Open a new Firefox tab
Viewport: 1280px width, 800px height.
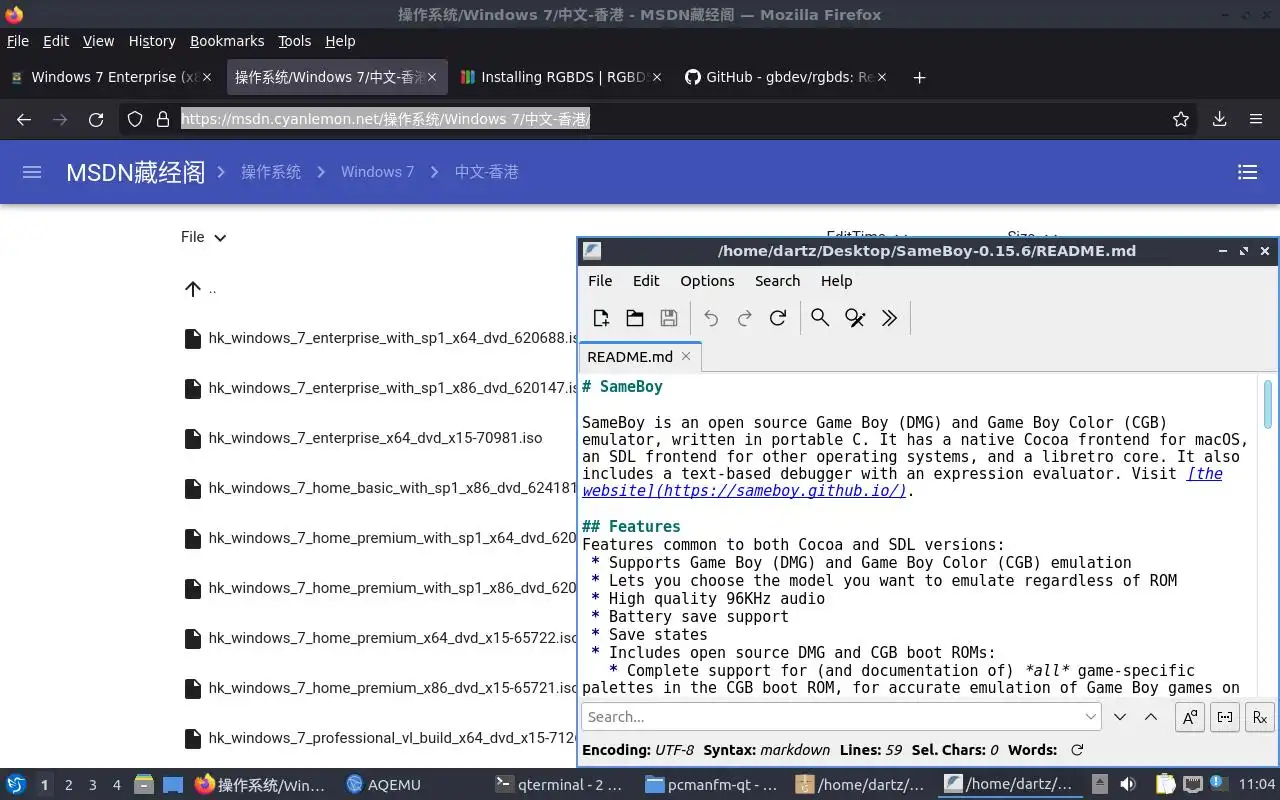pos(919,77)
